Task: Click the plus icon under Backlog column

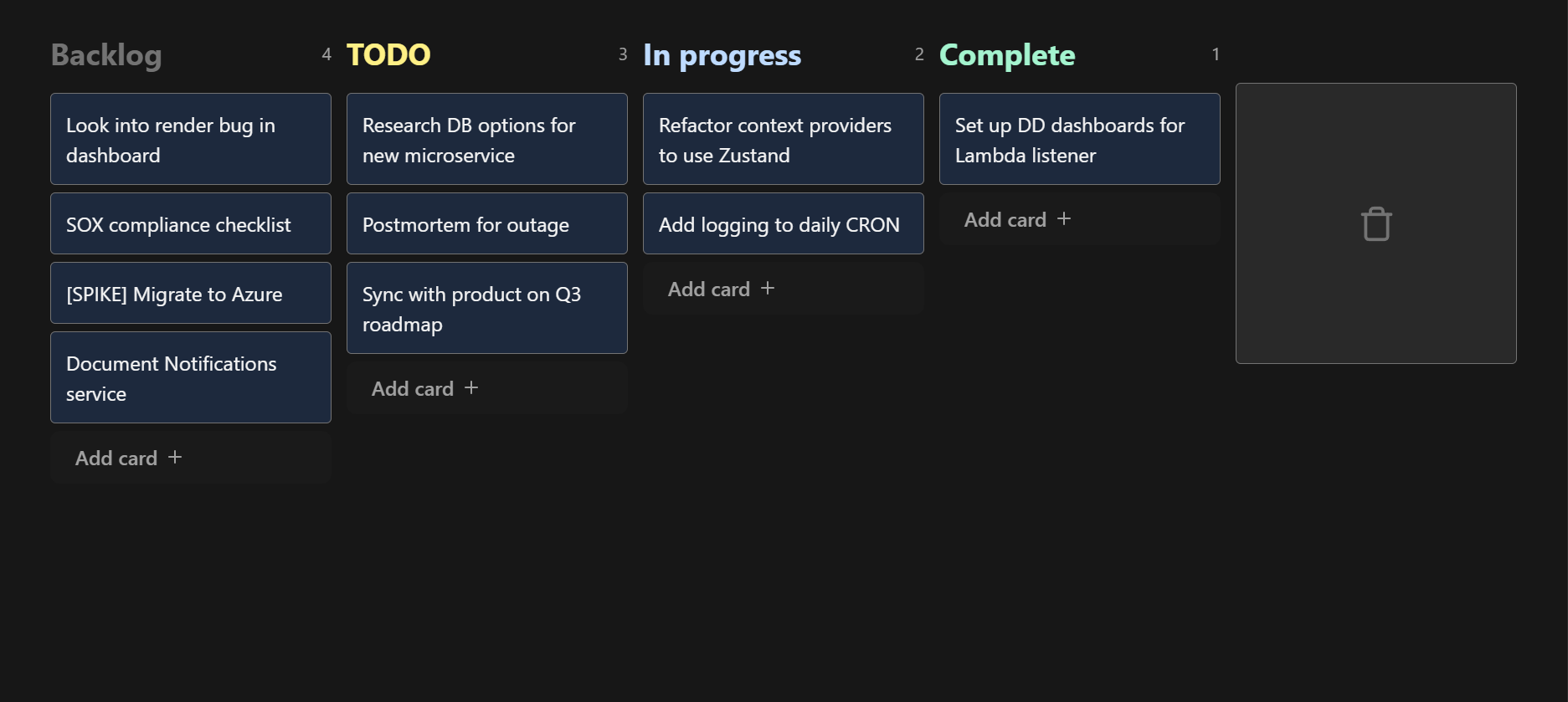Action: (x=175, y=458)
